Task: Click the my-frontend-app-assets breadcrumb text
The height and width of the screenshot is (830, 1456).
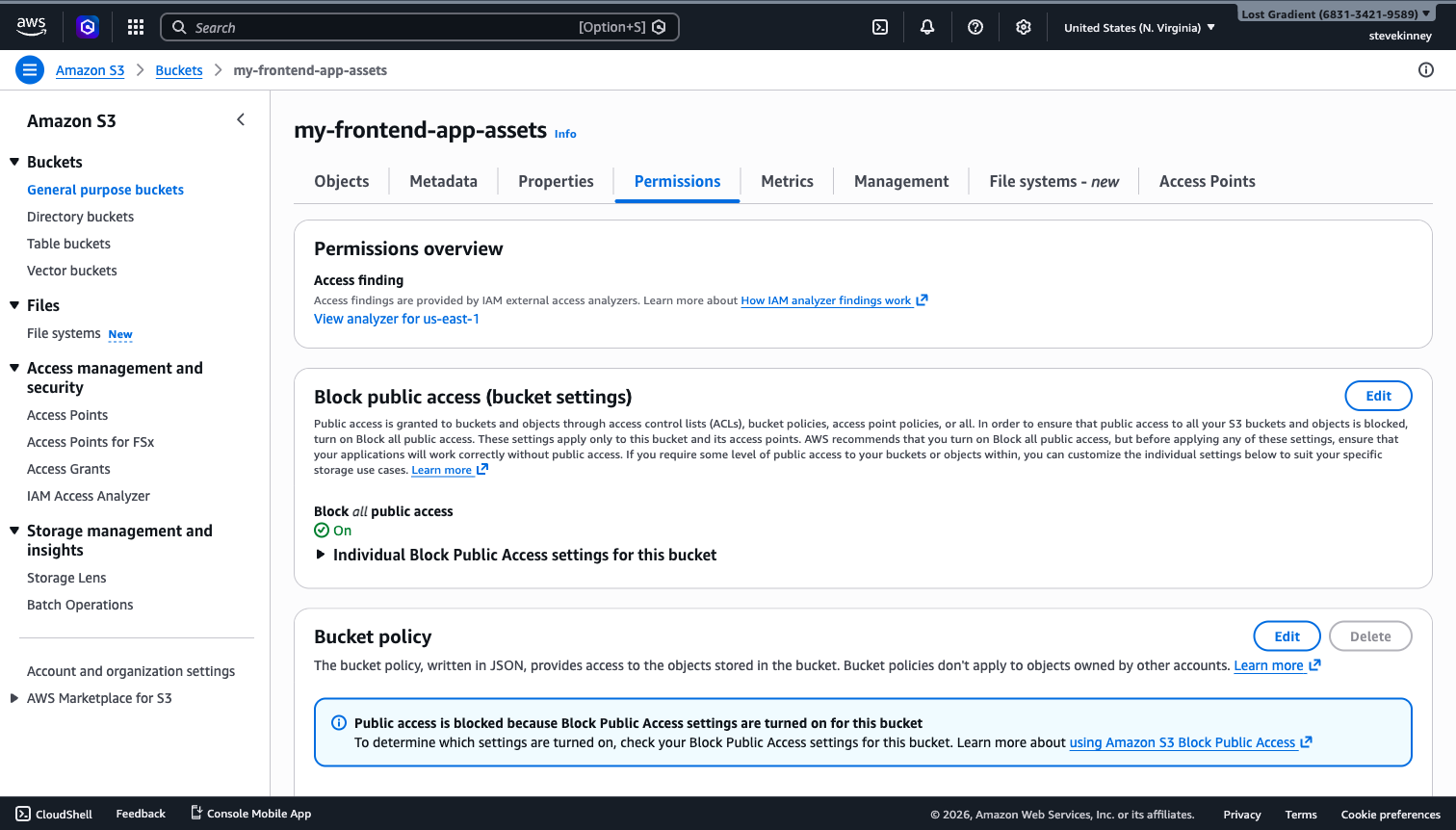Action: pos(310,70)
